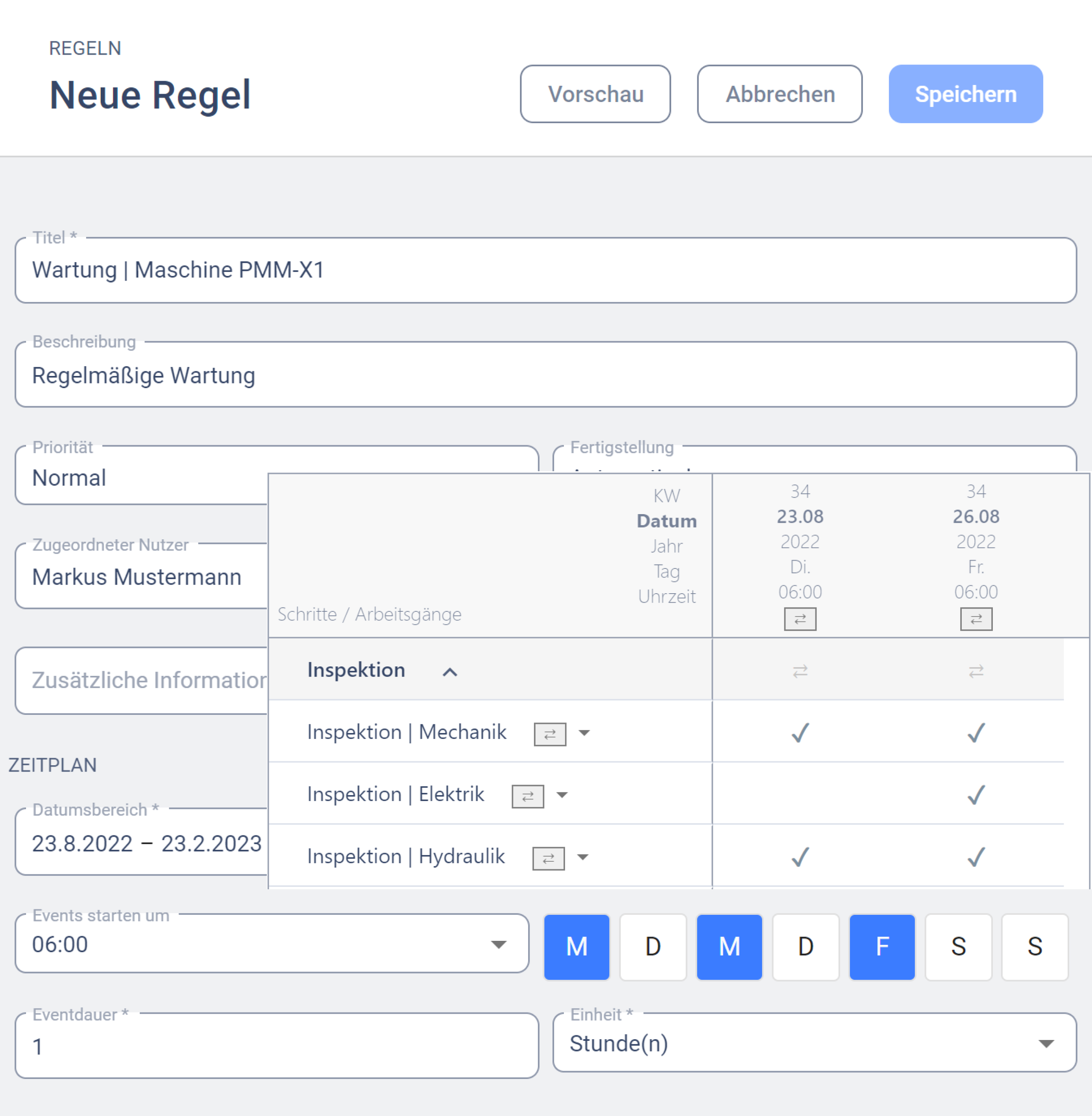Click the Speichern button
Viewport: 1092px width, 1116px height.
click(965, 94)
